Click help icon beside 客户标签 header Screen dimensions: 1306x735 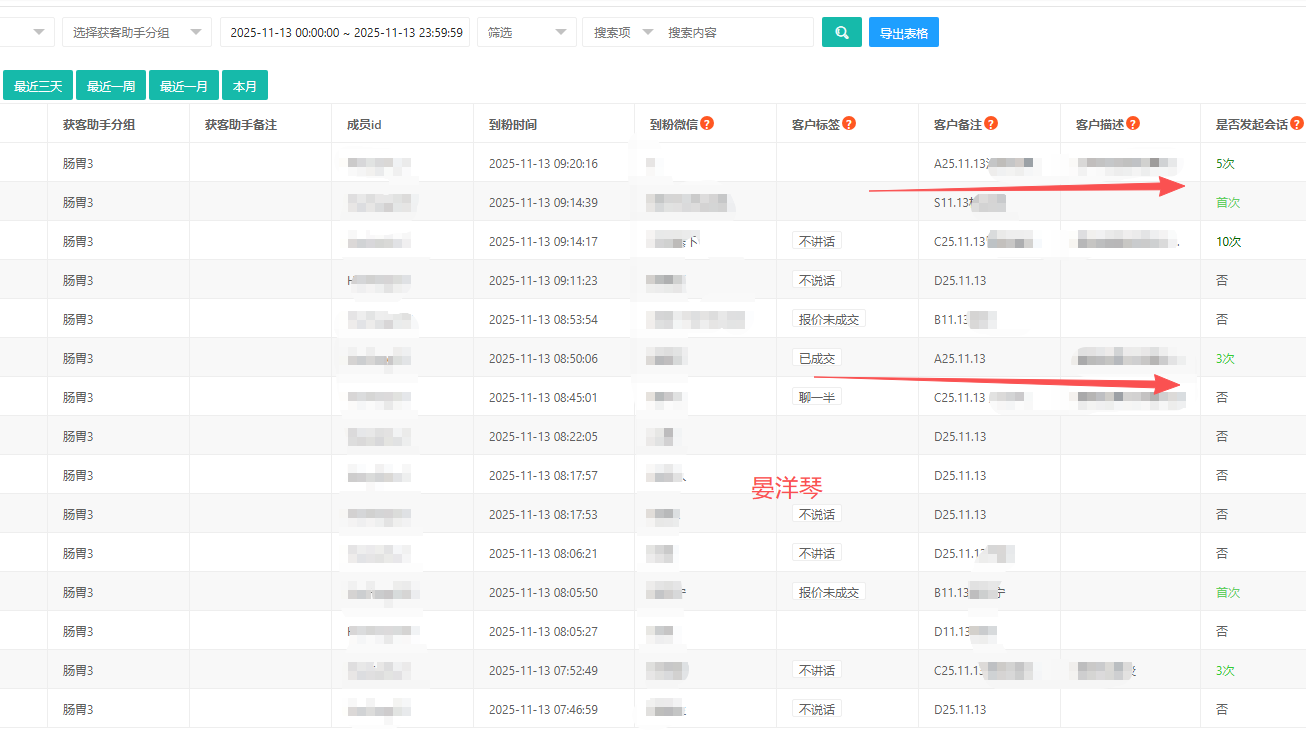coord(849,124)
